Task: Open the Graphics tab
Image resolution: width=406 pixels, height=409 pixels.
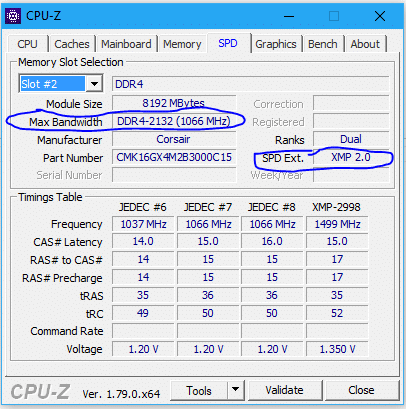Action: (276, 44)
